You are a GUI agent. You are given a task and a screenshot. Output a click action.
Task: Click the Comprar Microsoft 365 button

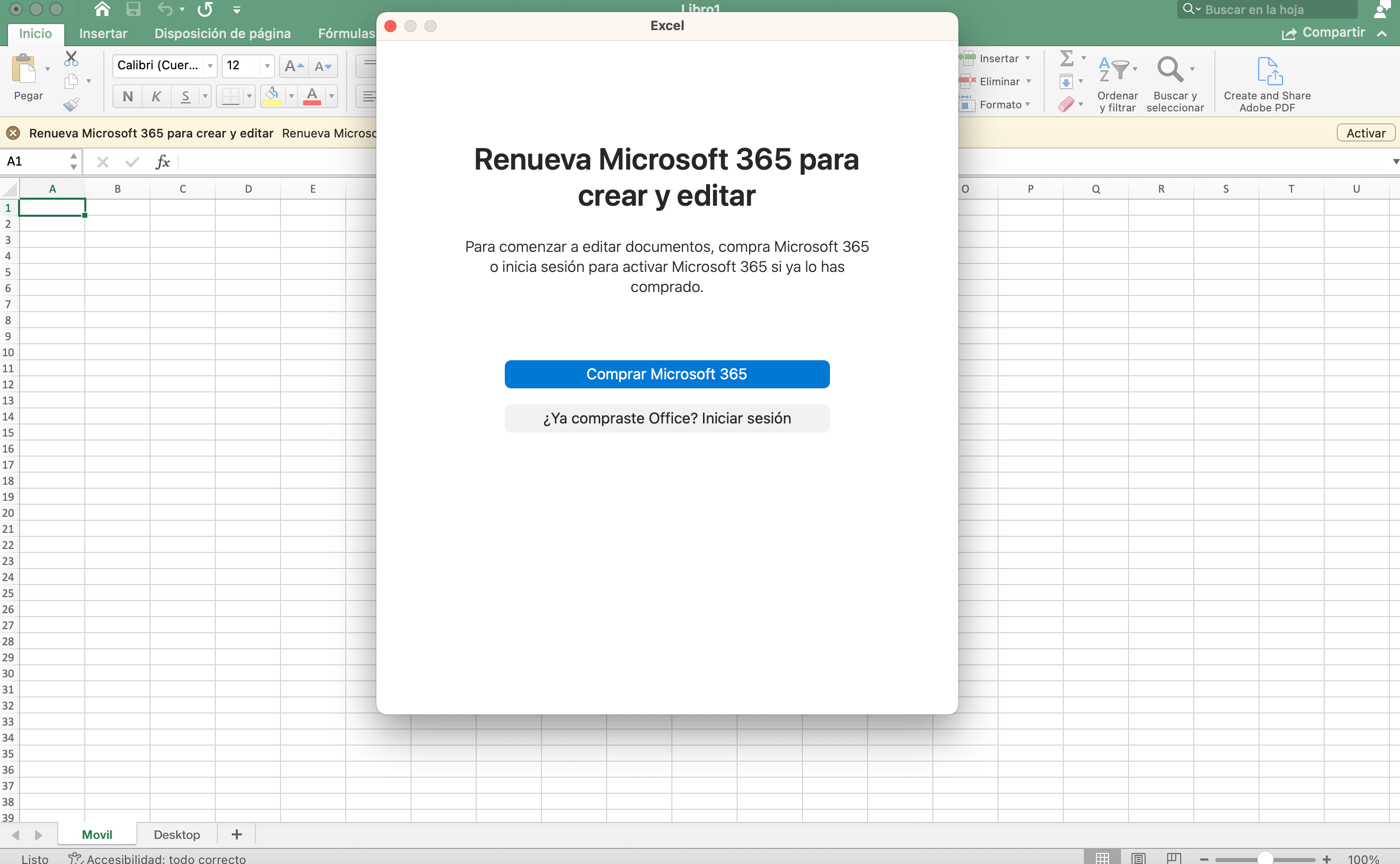(666, 374)
